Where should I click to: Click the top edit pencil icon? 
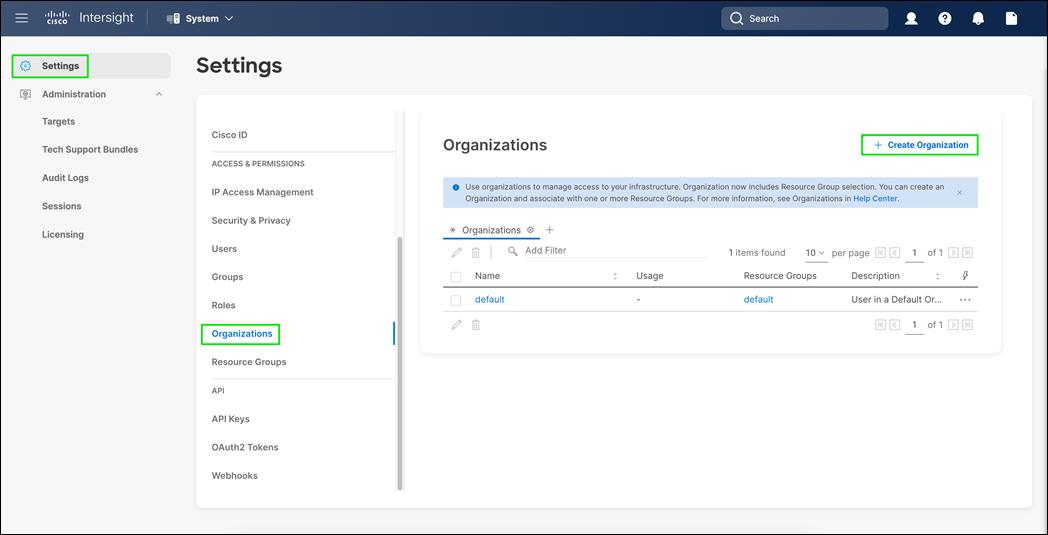[456, 252]
